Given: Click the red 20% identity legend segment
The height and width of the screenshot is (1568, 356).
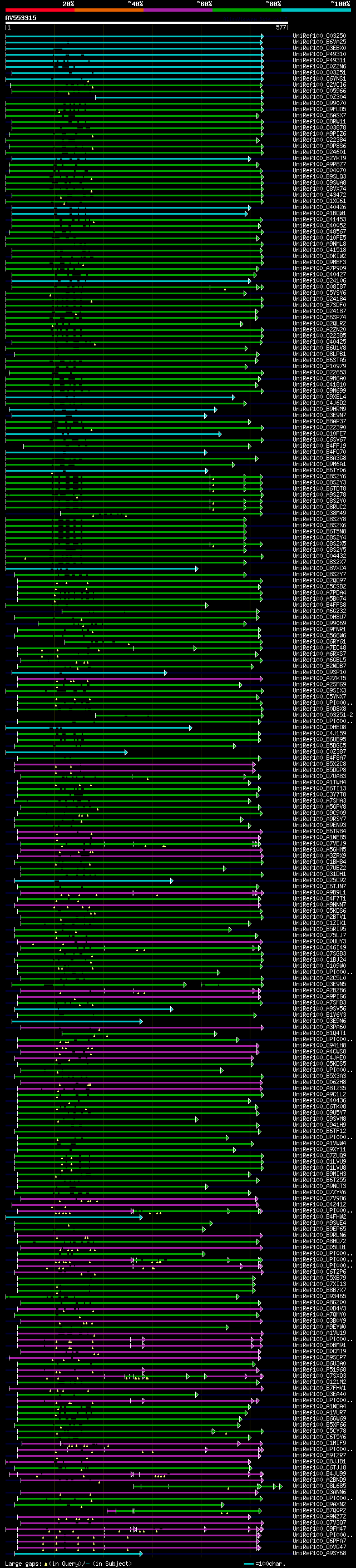Looking at the screenshot, I should click(39, 10).
